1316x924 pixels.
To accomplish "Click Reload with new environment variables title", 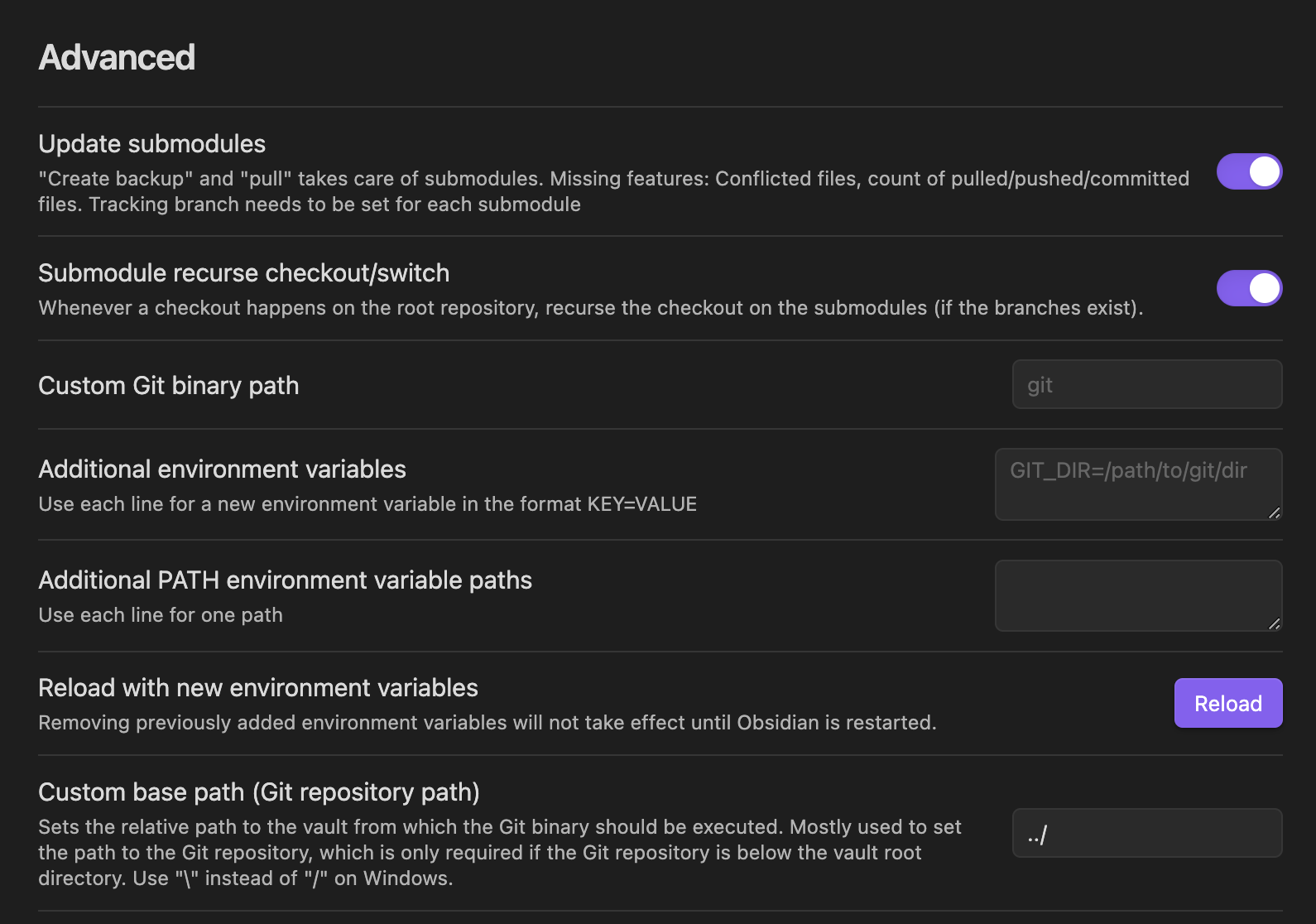I will pyautogui.click(x=257, y=688).
